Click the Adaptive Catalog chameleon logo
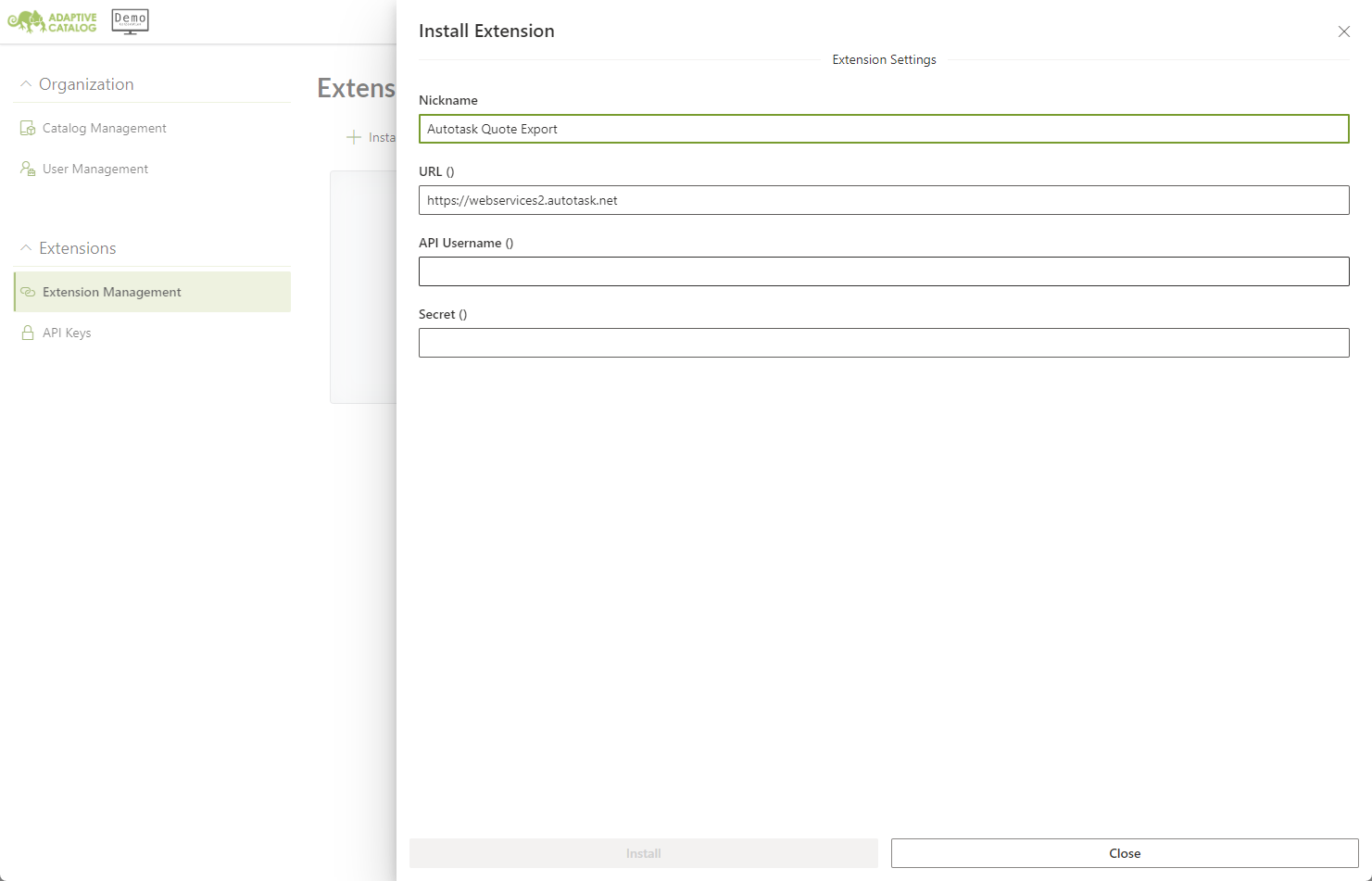This screenshot has height=881, width=1372. point(52,21)
